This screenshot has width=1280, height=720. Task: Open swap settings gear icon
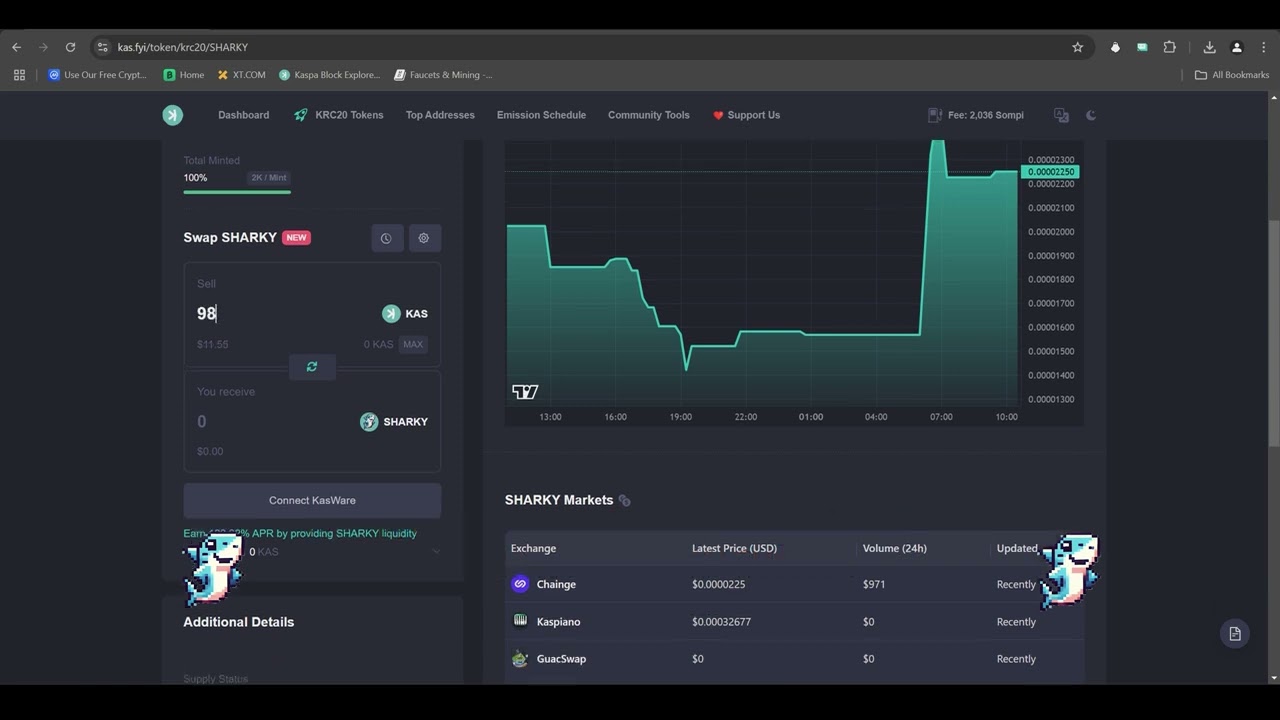424,238
